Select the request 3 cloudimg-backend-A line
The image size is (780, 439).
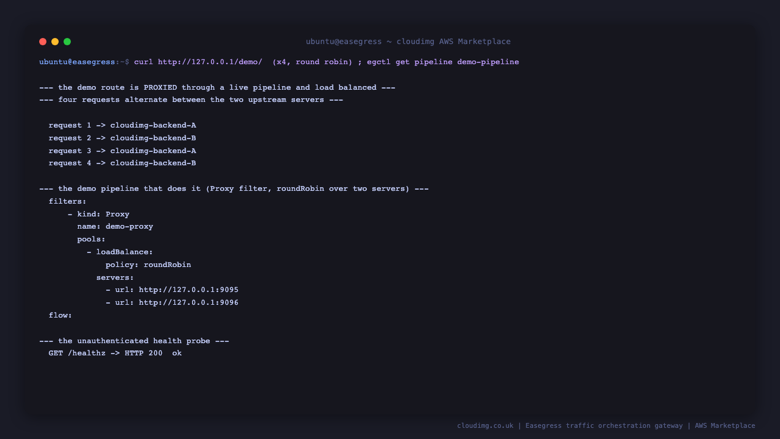click(122, 151)
